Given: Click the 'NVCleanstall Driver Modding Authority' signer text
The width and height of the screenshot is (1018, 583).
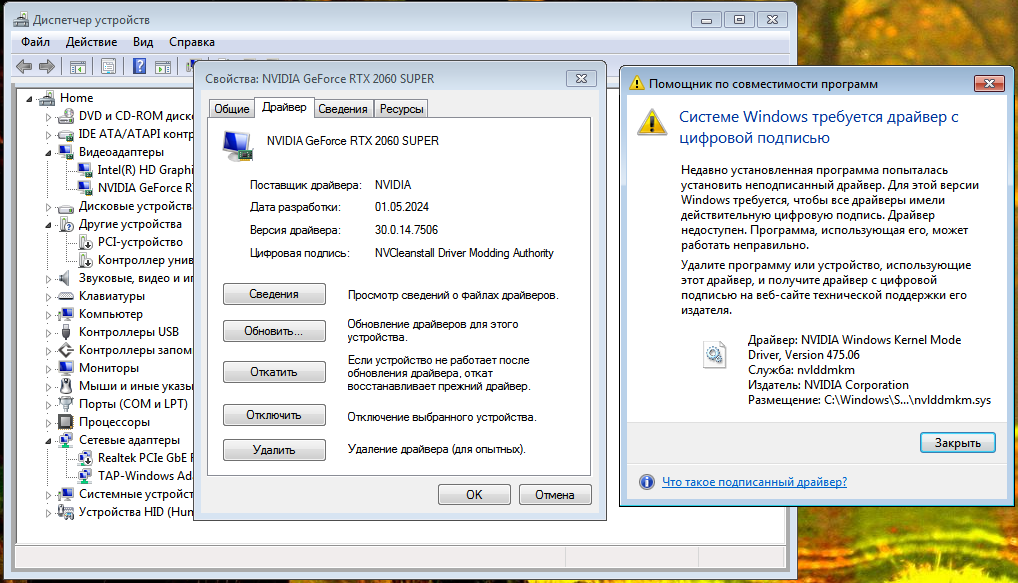Looking at the screenshot, I should 464,253.
